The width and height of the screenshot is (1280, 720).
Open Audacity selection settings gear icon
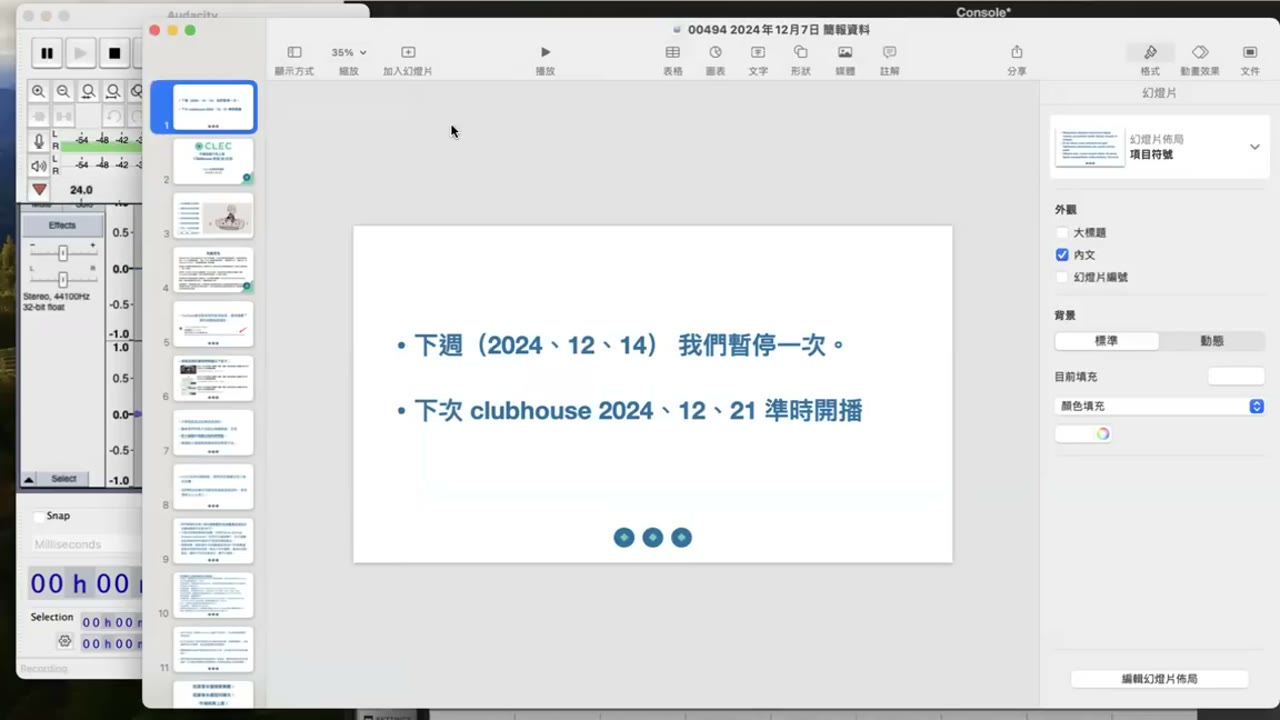point(65,641)
